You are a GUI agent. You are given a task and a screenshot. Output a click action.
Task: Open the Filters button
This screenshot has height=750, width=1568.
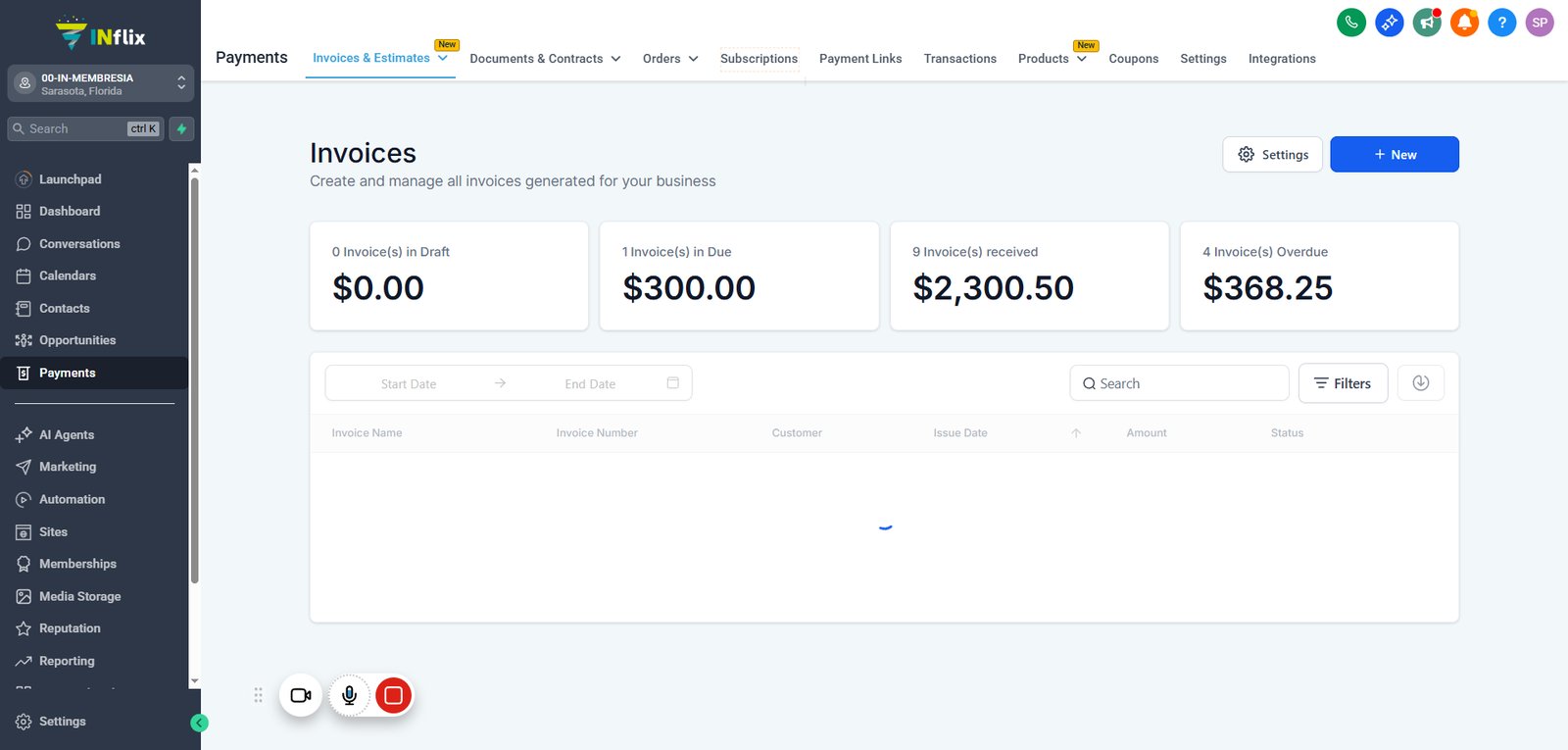[1343, 383]
